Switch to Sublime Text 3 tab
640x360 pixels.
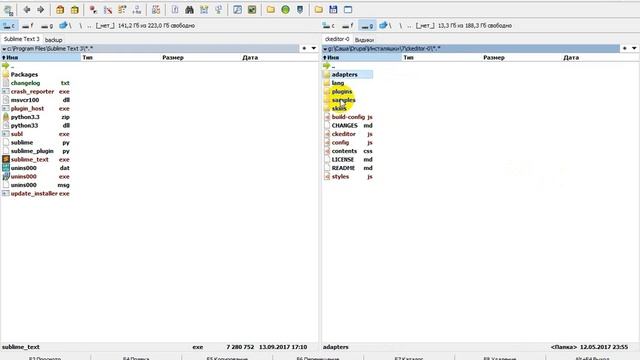22,39
